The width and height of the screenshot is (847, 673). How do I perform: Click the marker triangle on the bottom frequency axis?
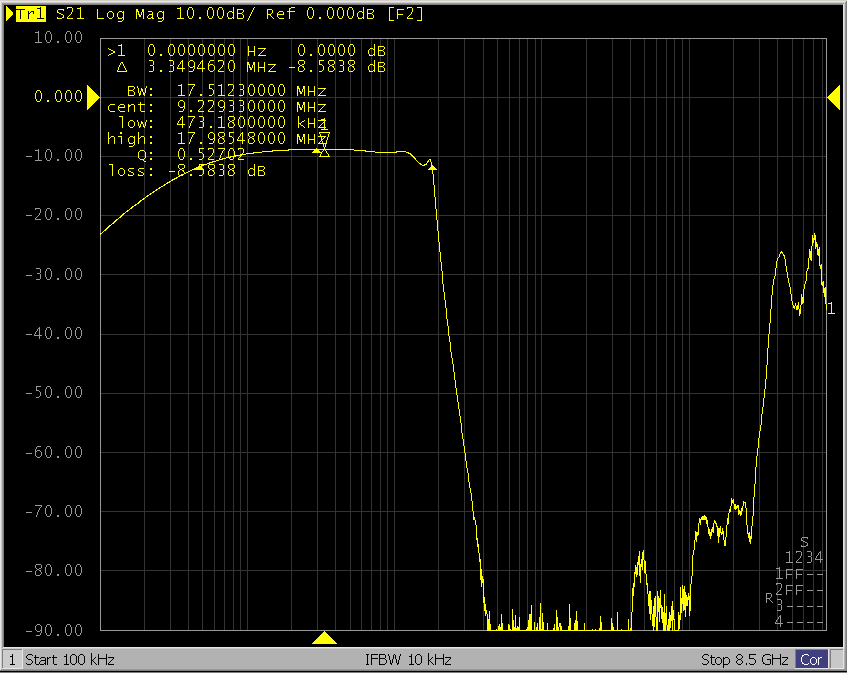[x=324, y=638]
